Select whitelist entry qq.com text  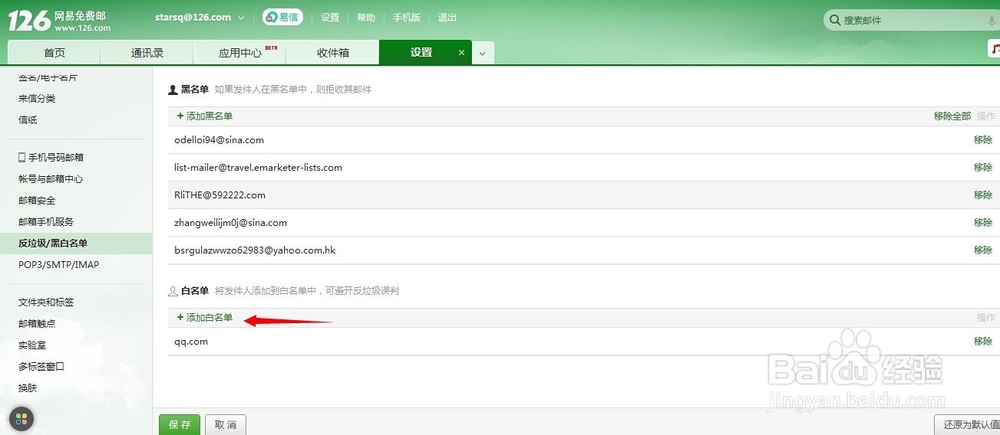coord(191,342)
